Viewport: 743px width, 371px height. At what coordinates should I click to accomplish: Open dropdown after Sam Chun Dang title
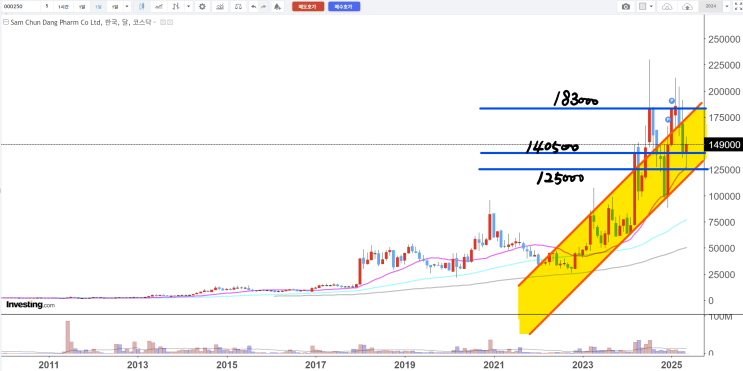[154, 22]
